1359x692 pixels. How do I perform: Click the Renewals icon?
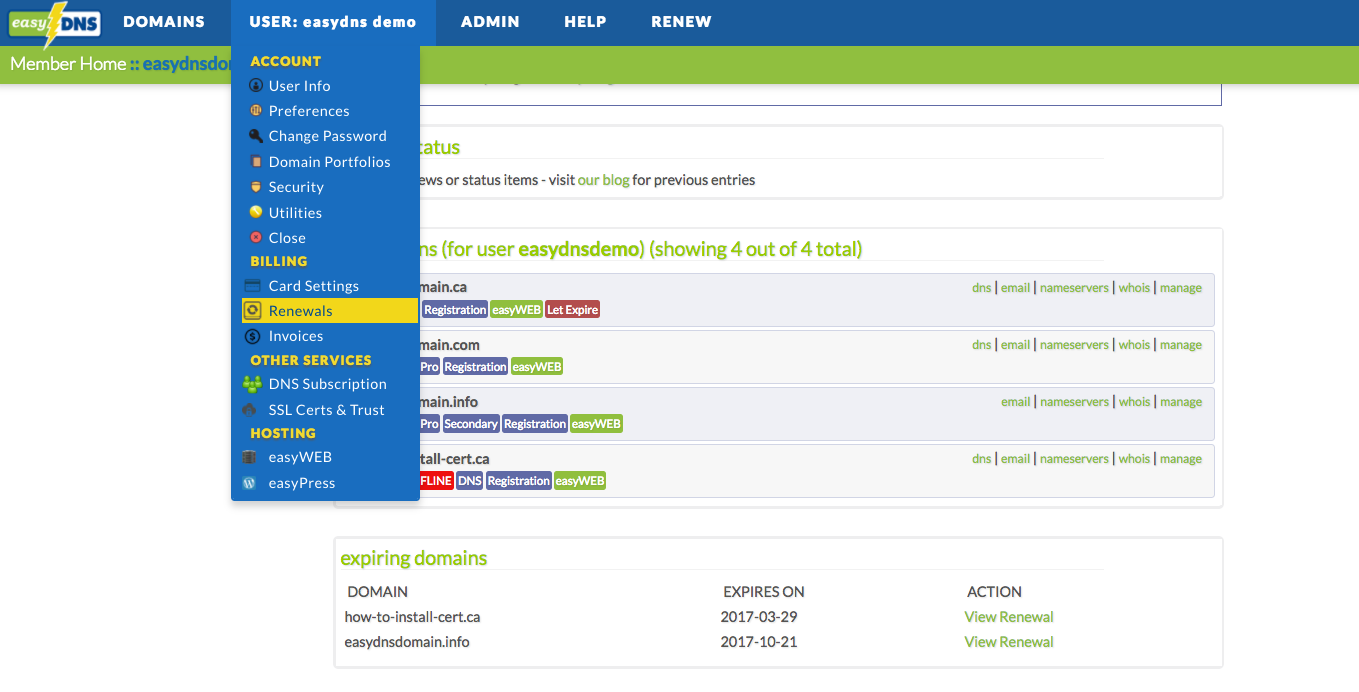(253, 311)
